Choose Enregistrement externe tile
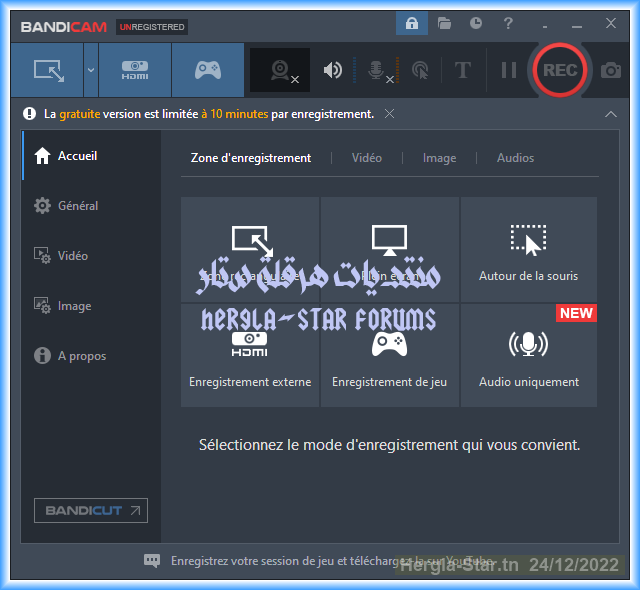Viewport: 640px width, 590px height. [x=250, y=355]
